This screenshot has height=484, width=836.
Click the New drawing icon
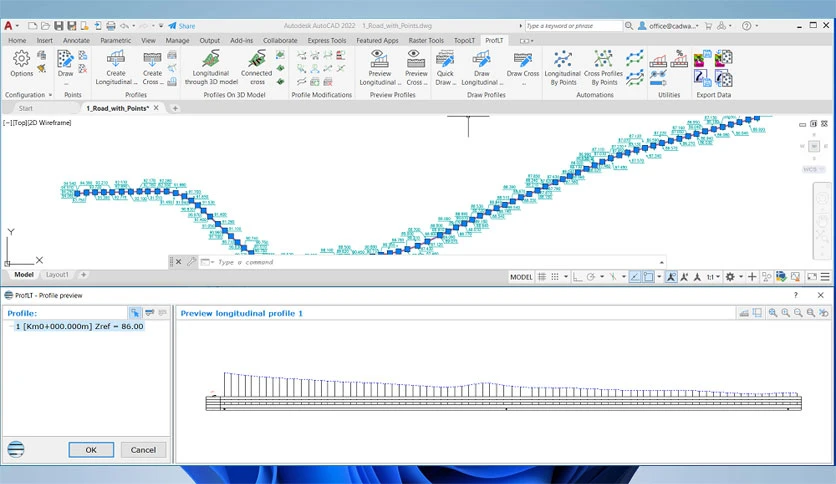pos(33,26)
